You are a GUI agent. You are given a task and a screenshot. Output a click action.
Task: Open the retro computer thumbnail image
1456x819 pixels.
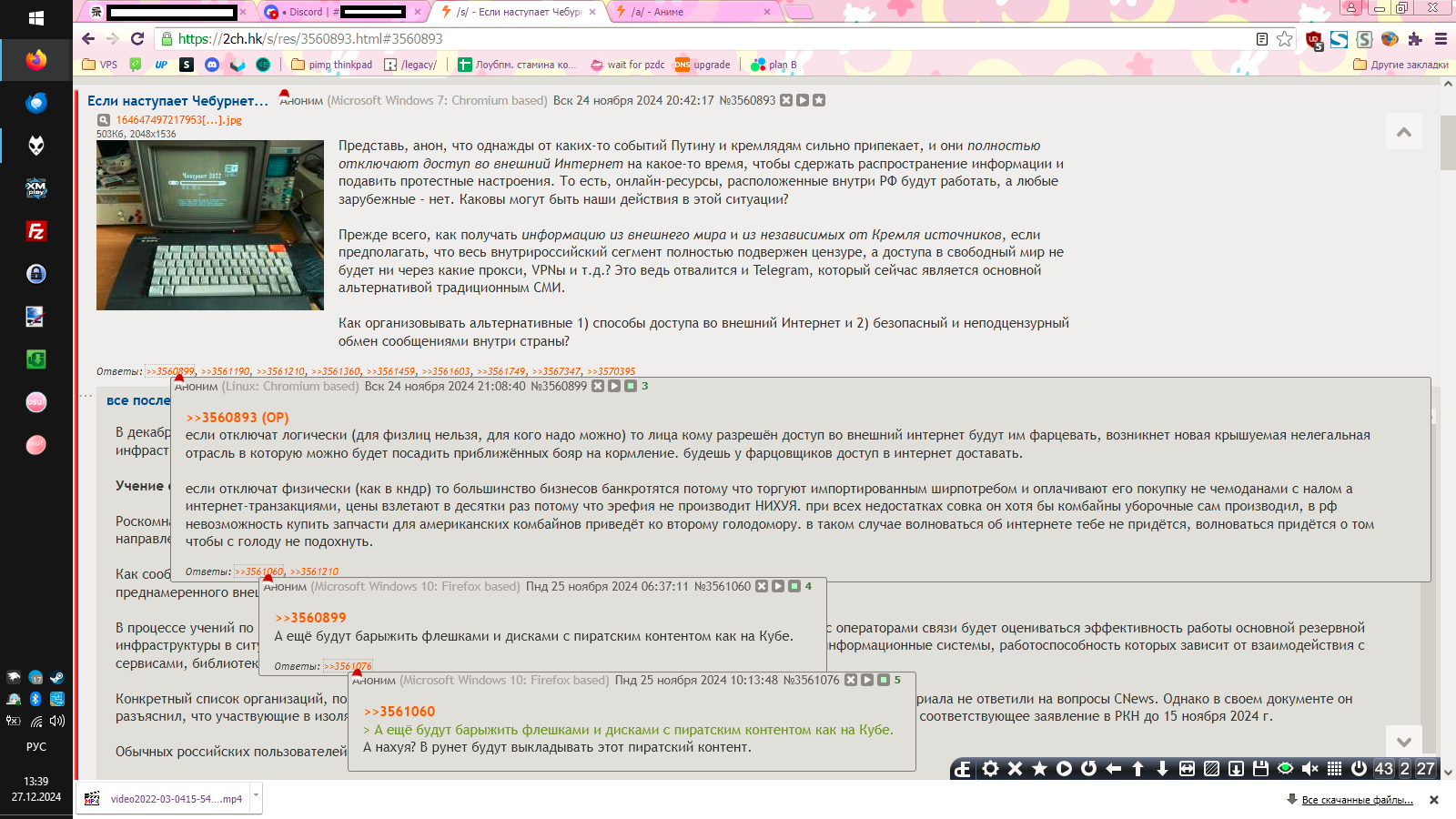[210, 225]
